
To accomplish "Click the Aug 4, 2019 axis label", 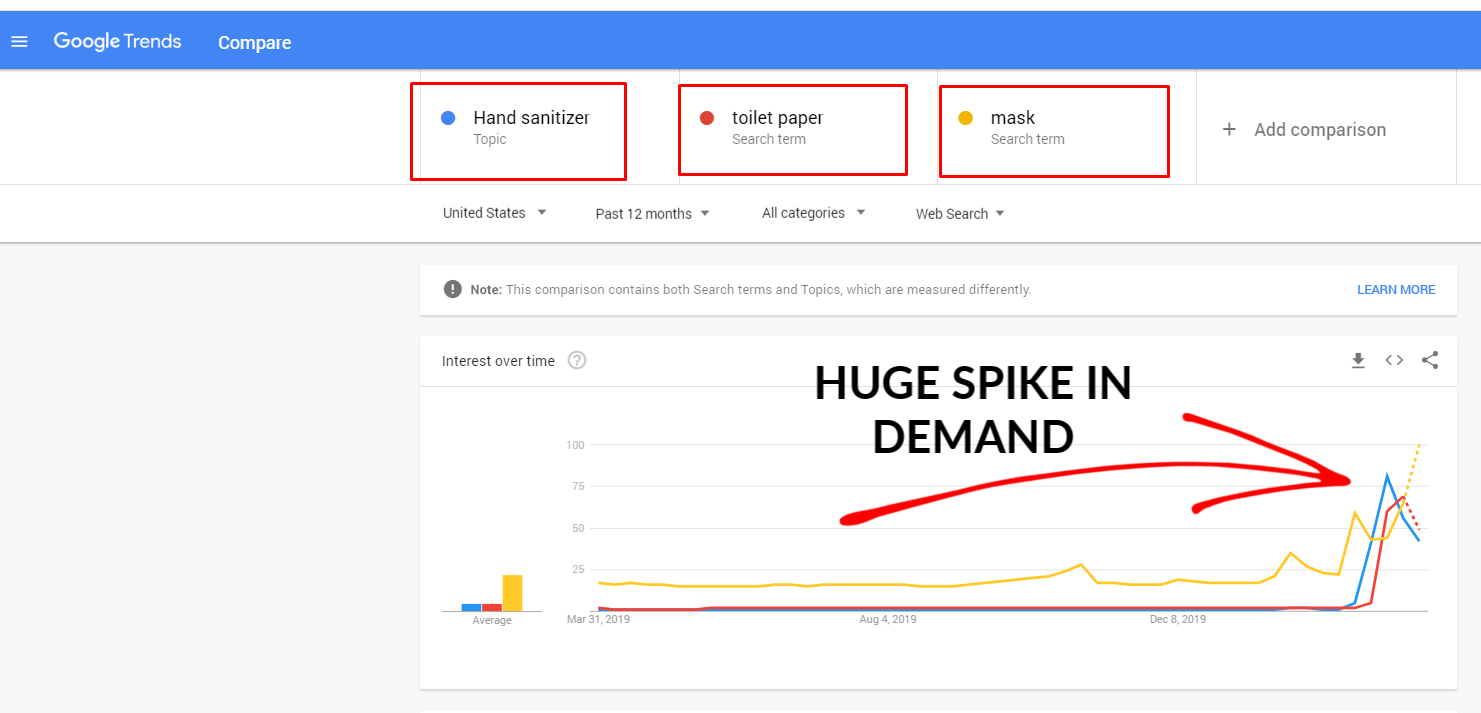I will pos(887,619).
